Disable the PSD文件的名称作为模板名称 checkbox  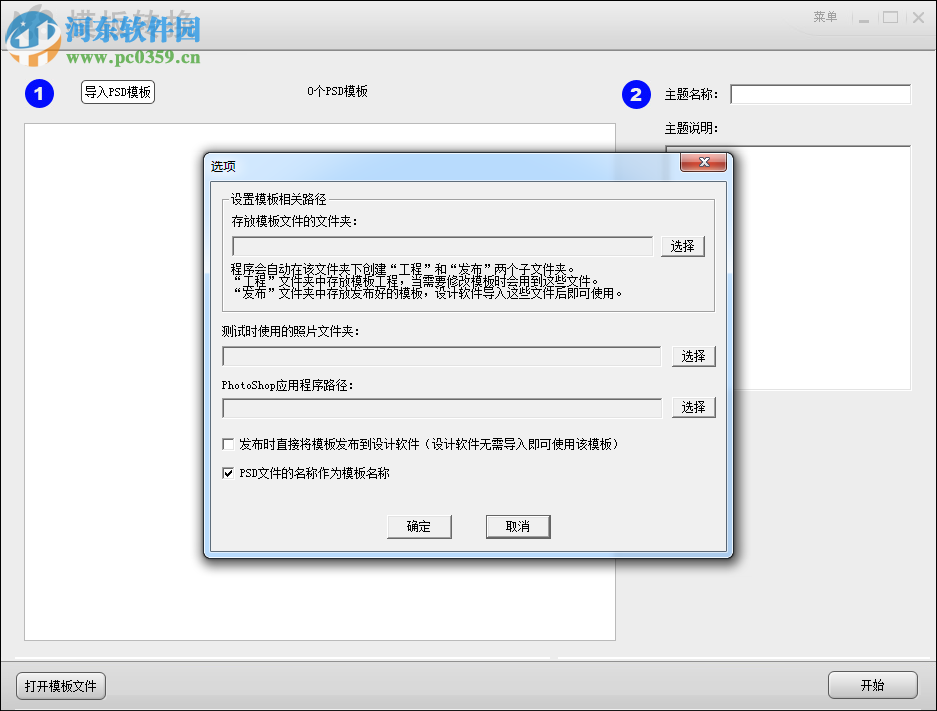228,473
